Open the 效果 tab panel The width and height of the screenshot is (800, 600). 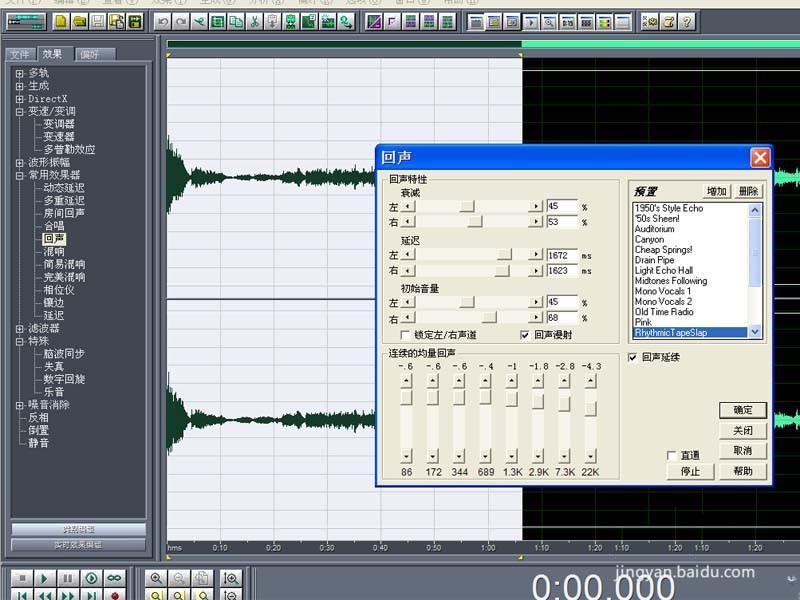[x=52, y=54]
